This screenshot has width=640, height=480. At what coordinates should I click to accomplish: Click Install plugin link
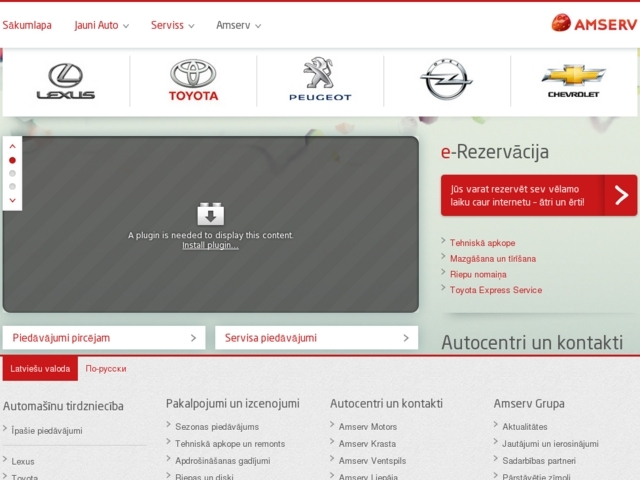click(211, 245)
